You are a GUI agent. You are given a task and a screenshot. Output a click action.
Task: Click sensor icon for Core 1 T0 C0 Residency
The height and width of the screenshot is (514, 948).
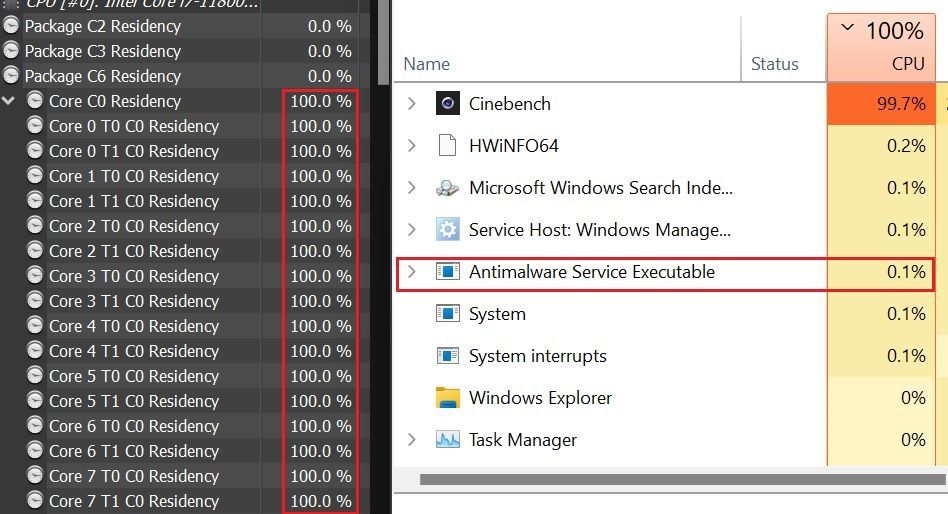pyautogui.click(x=35, y=175)
